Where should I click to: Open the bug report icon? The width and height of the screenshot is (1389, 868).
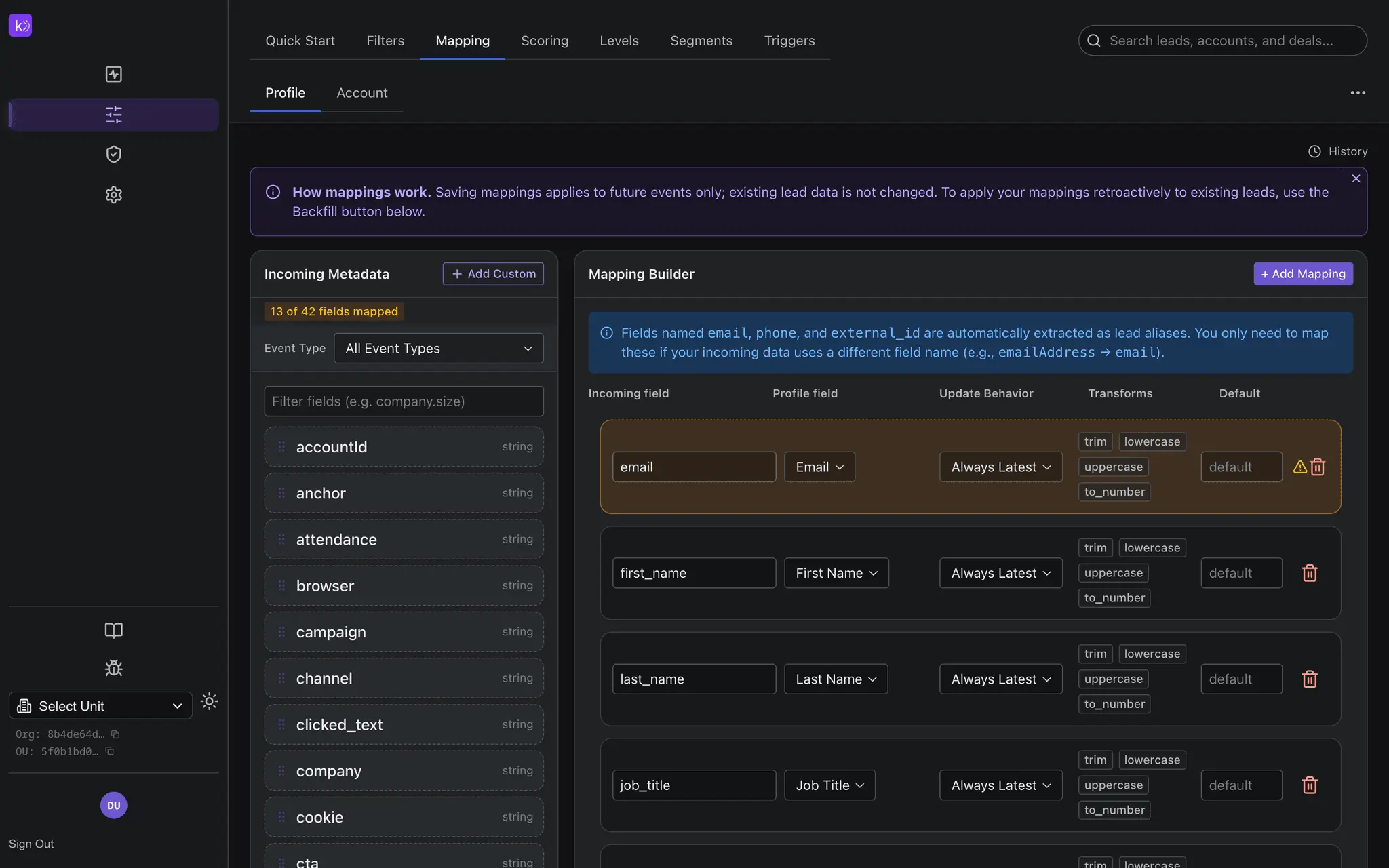tap(113, 668)
